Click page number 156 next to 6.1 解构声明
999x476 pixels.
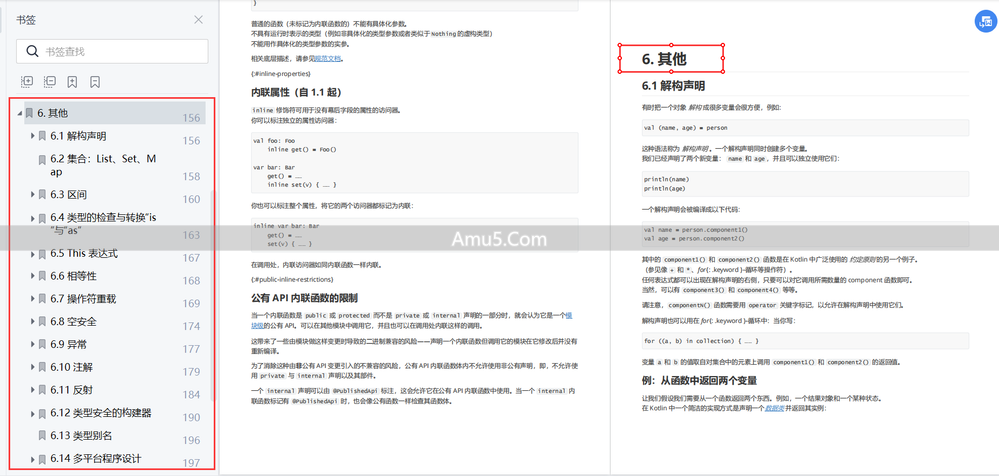pyautogui.click(x=191, y=141)
